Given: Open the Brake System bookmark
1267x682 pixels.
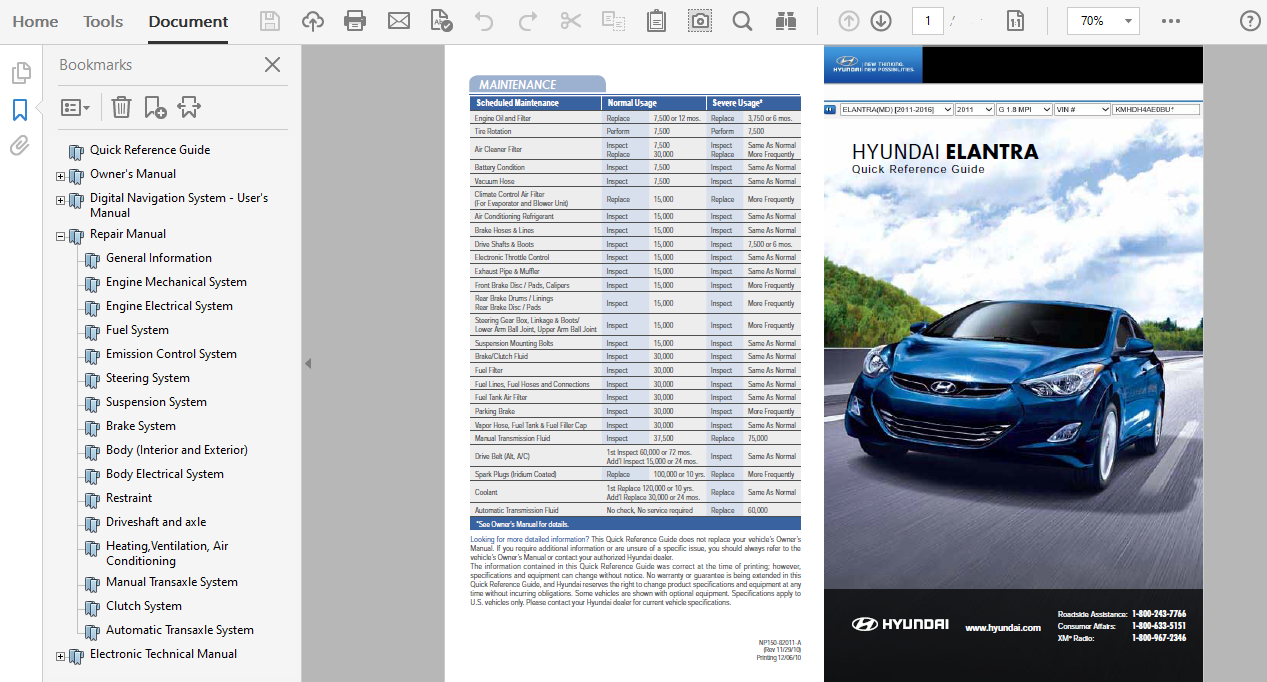Looking at the screenshot, I should pos(140,426).
